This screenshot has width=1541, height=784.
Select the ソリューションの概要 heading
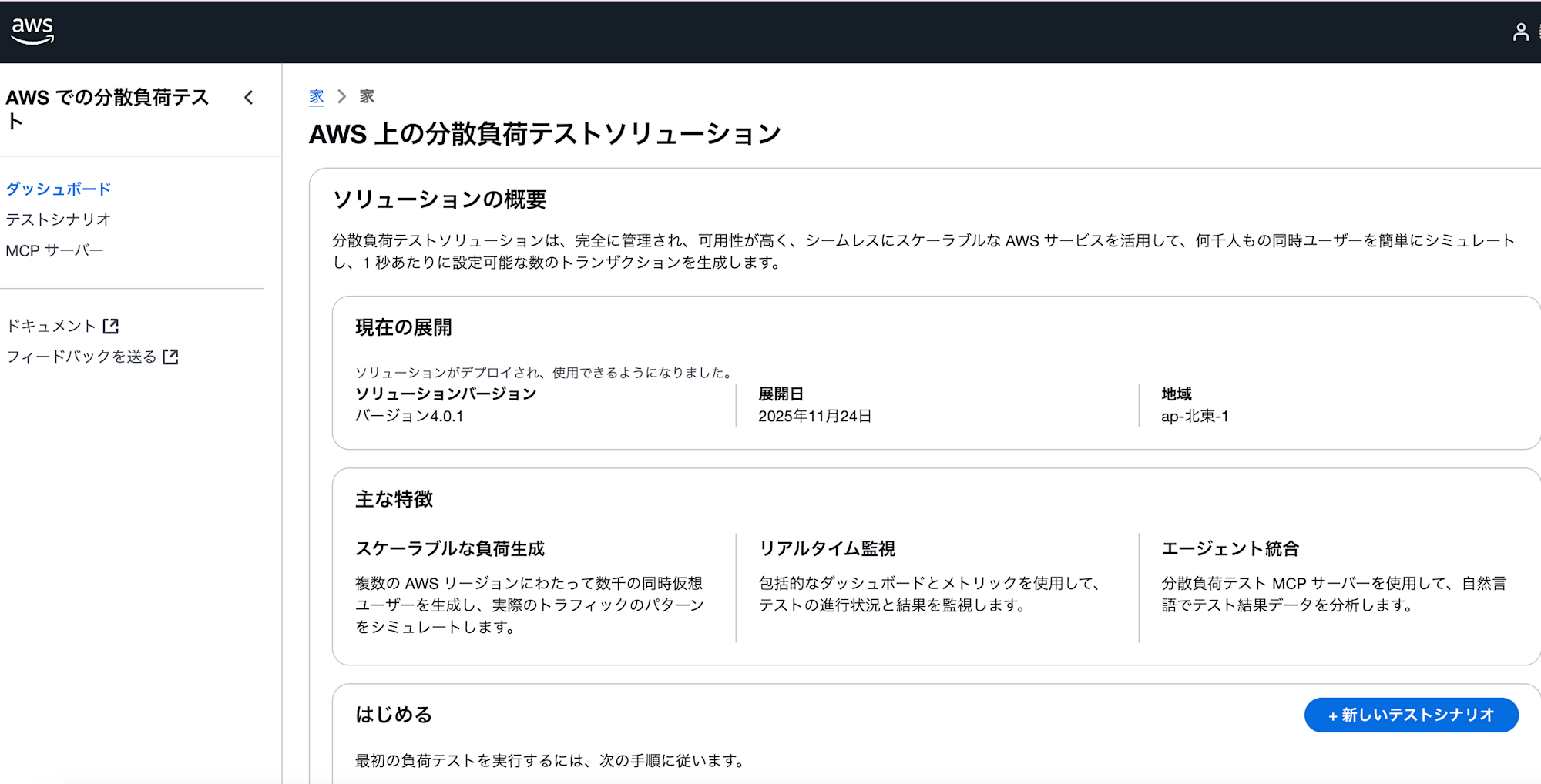(x=440, y=199)
